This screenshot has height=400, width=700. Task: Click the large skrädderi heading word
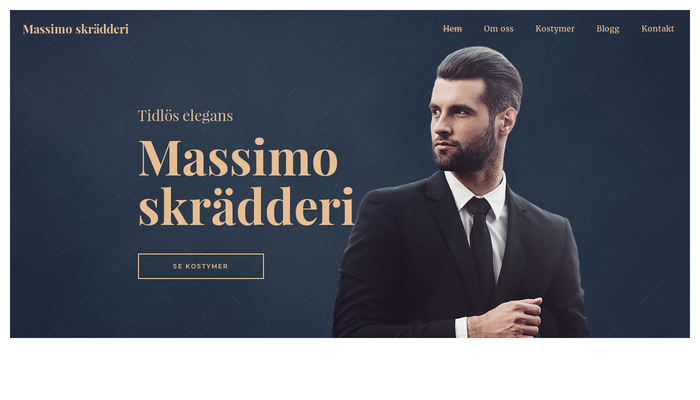pos(246,207)
